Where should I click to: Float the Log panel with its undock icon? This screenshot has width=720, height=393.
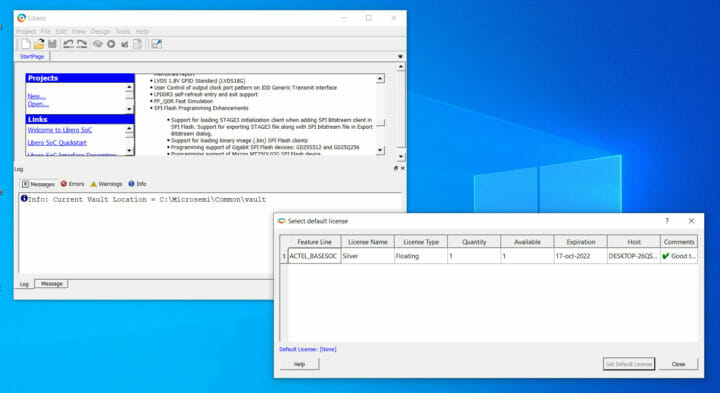coord(396,168)
